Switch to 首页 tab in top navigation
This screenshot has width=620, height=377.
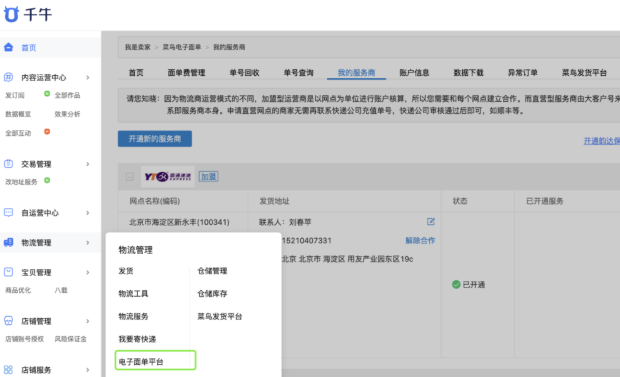tap(136, 73)
